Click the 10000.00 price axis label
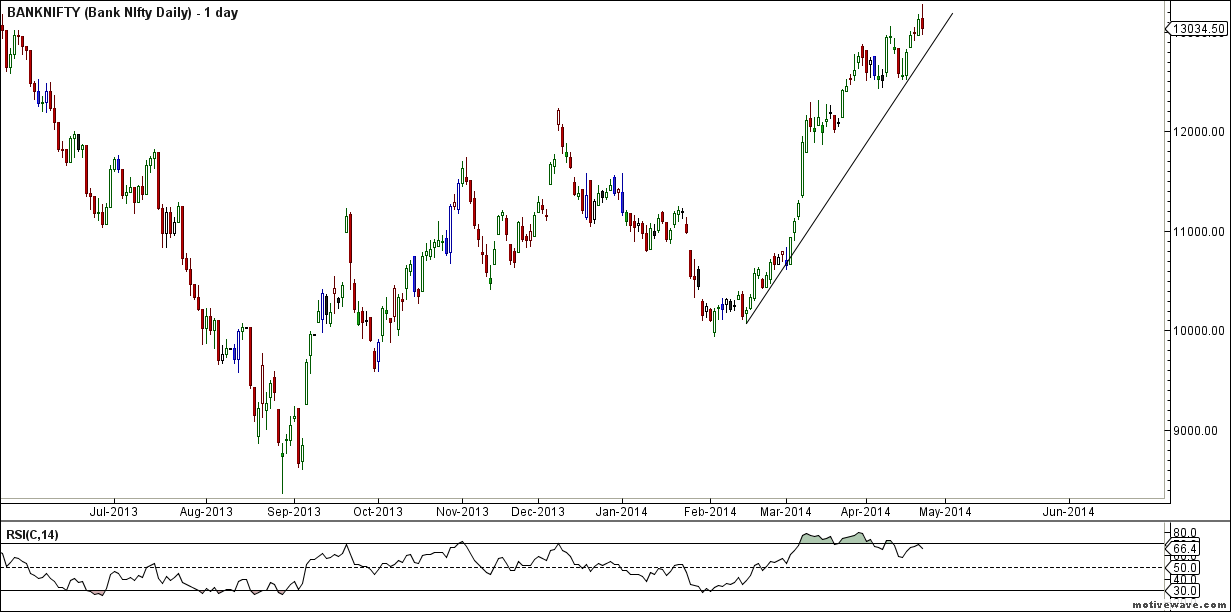 coord(1199,331)
